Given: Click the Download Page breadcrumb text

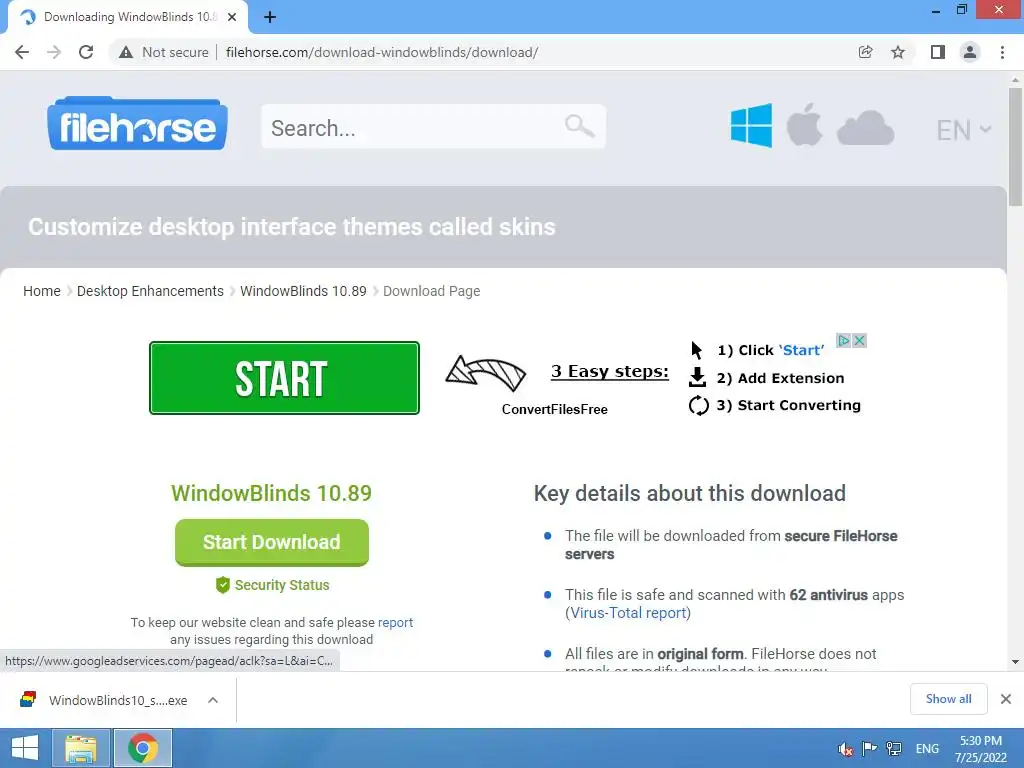Looking at the screenshot, I should point(432,291).
